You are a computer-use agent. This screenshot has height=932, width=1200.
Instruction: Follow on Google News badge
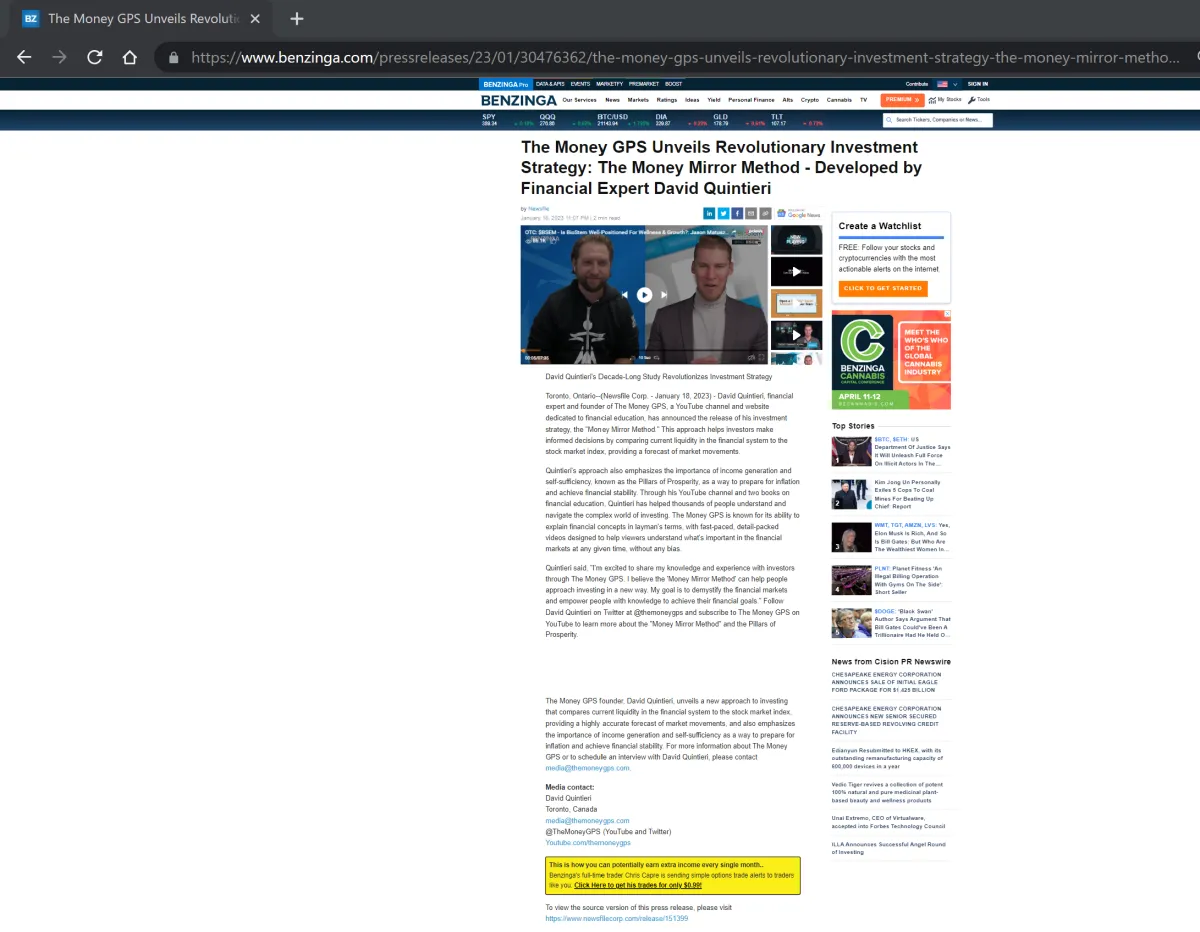tap(798, 213)
